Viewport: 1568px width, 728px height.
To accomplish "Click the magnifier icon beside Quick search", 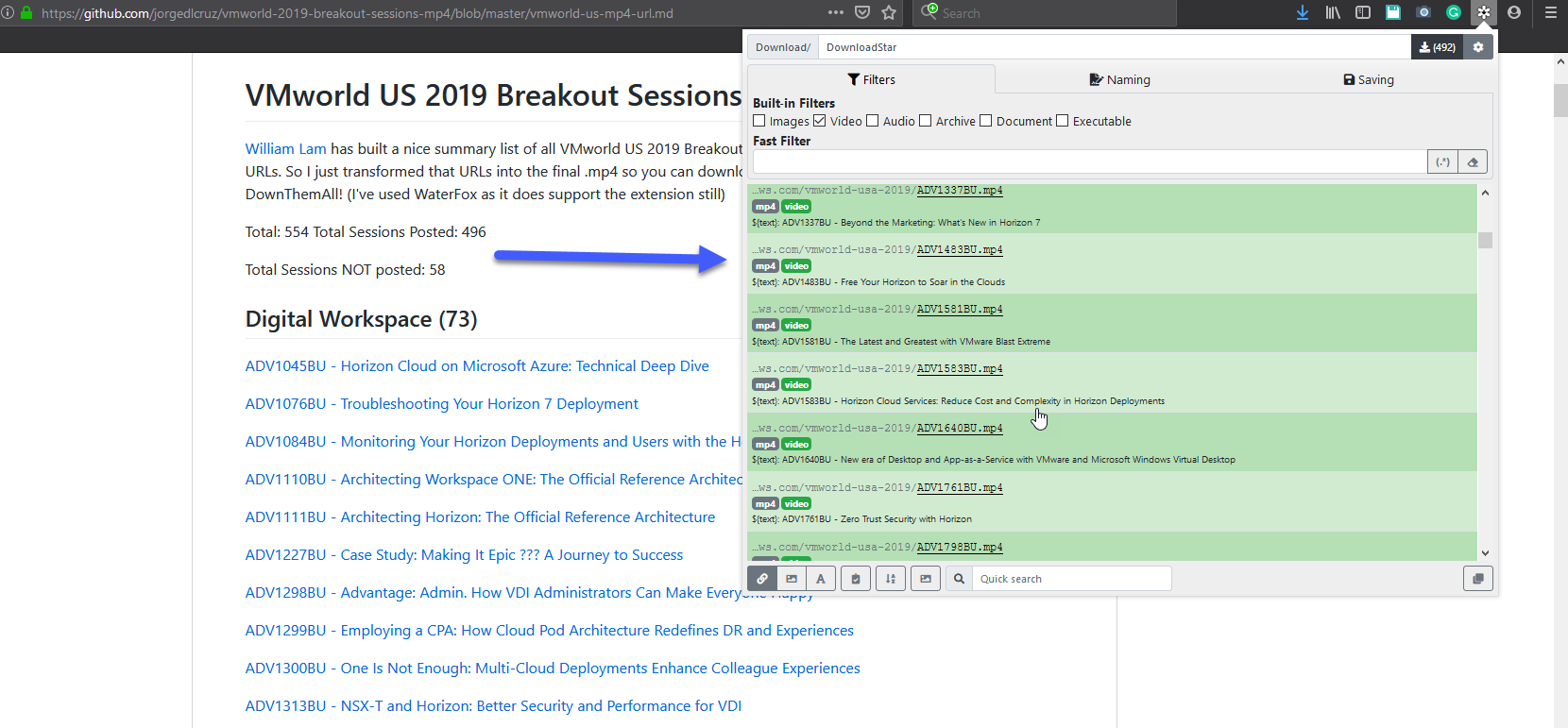I will coord(959,579).
